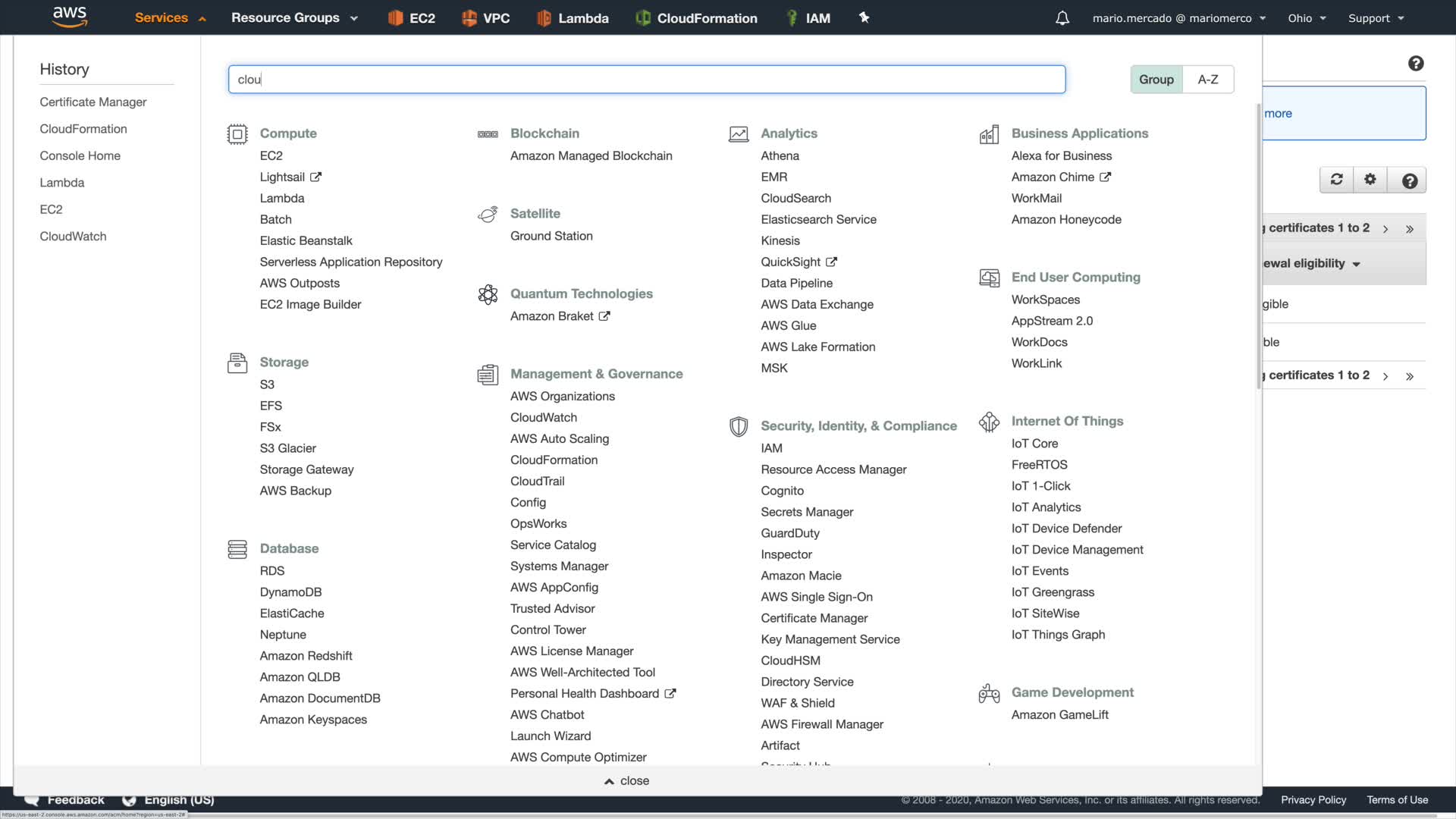Open the Ohio region dropdown
The width and height of the screenshot is (1456, 819).
pos(1306,18)
